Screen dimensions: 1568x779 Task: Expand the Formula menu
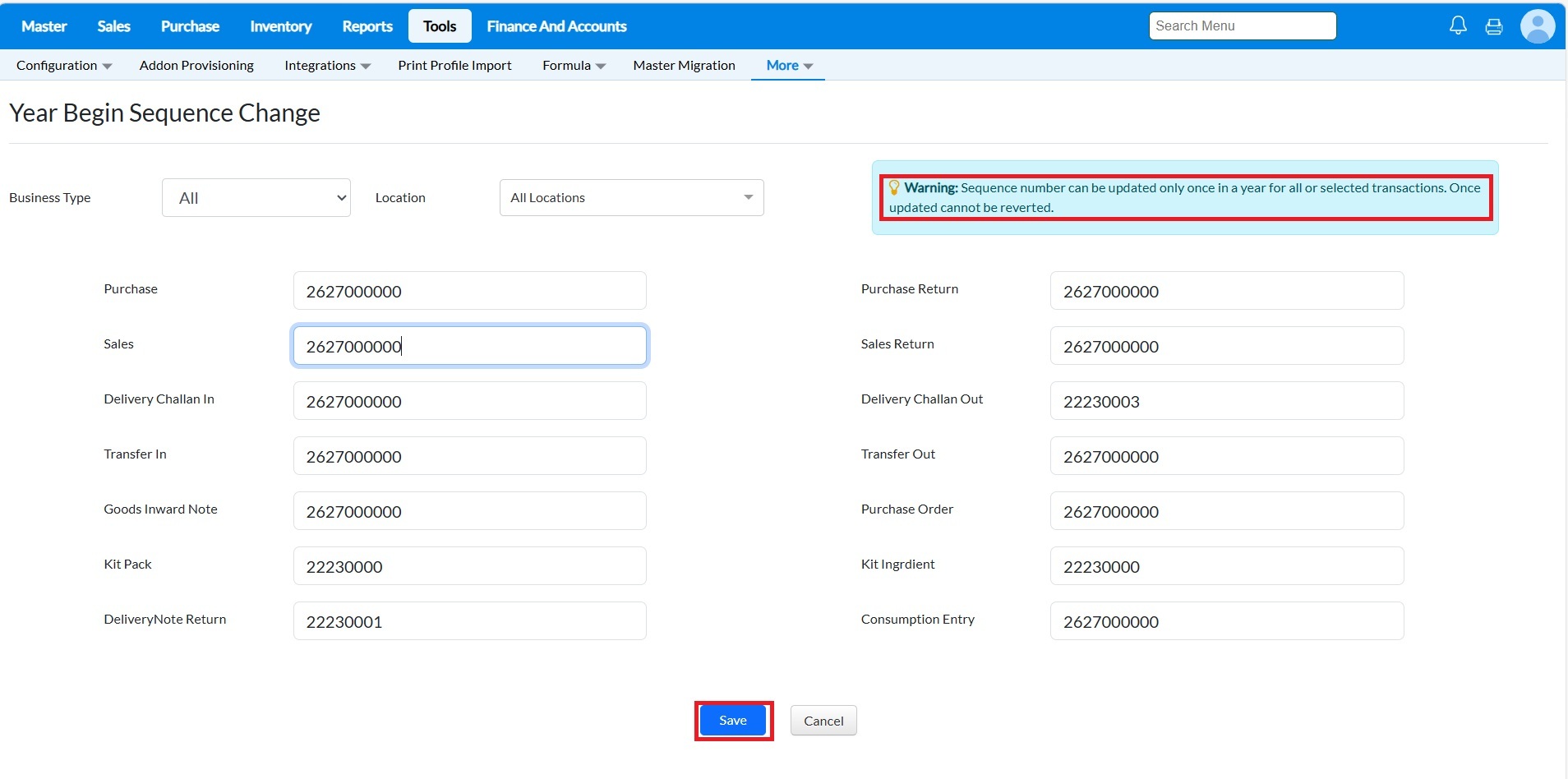coord(574,66)
